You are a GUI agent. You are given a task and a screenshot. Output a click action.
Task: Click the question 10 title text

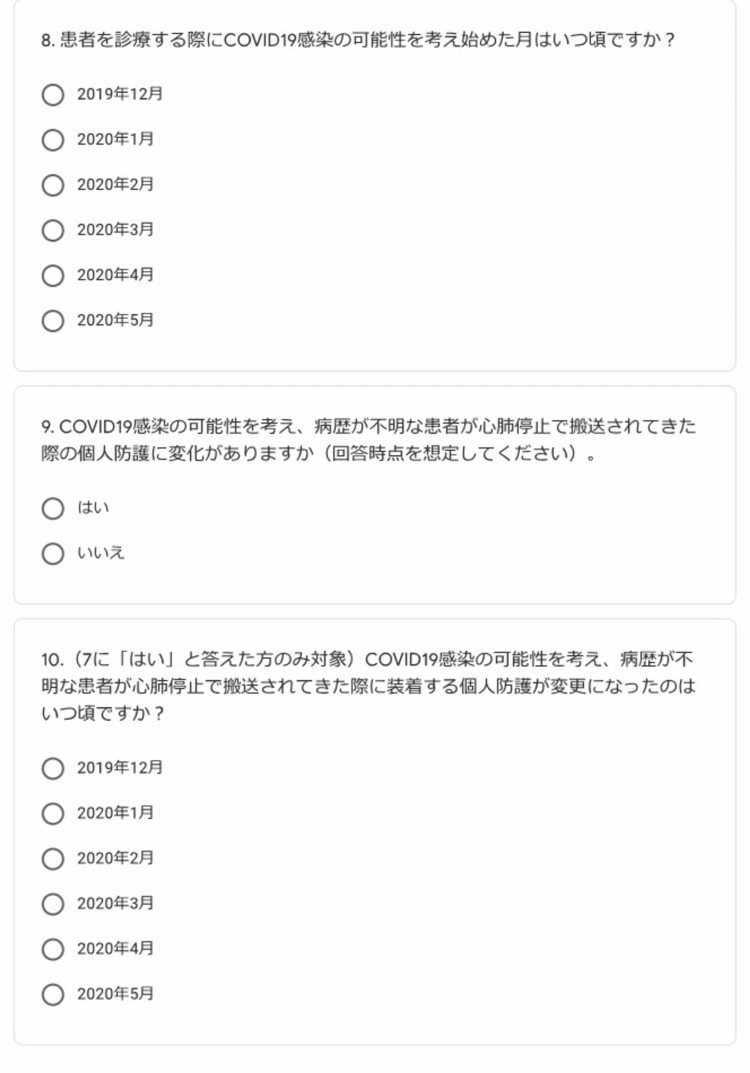(369, 686)
